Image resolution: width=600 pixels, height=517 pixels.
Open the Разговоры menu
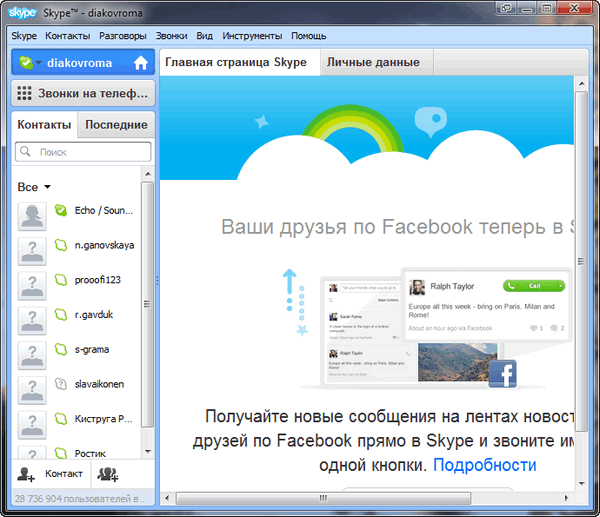(123, 36)
